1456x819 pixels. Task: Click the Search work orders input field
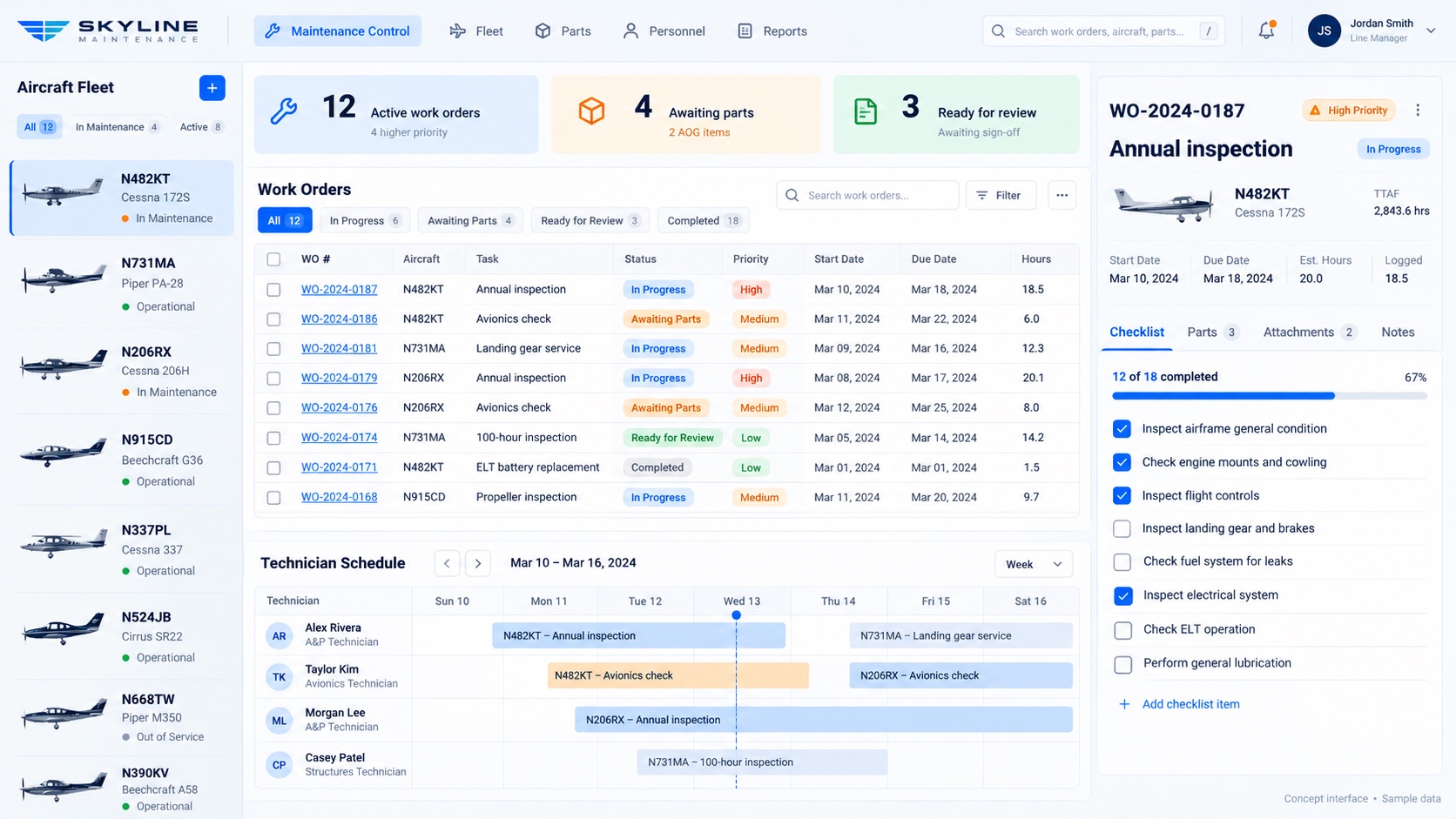(x=867, y=195)
